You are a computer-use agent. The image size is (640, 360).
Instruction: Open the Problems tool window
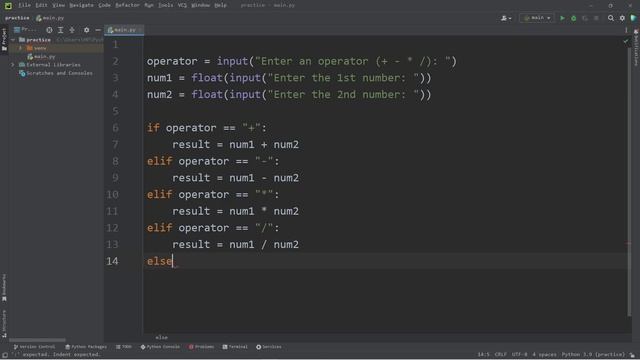pos(201,347)
